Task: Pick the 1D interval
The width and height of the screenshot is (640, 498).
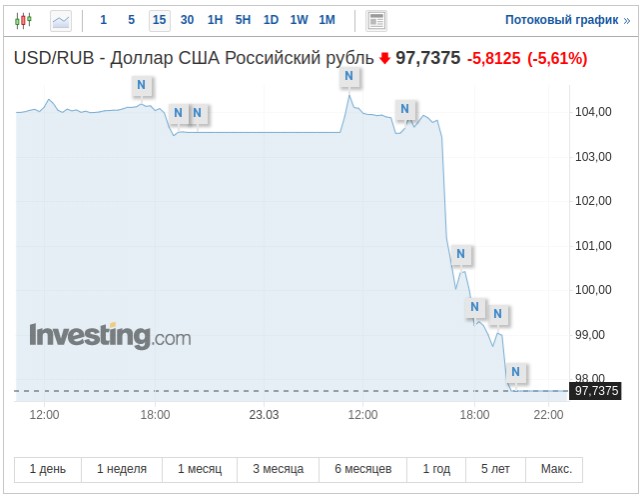Action: (271, 20)
